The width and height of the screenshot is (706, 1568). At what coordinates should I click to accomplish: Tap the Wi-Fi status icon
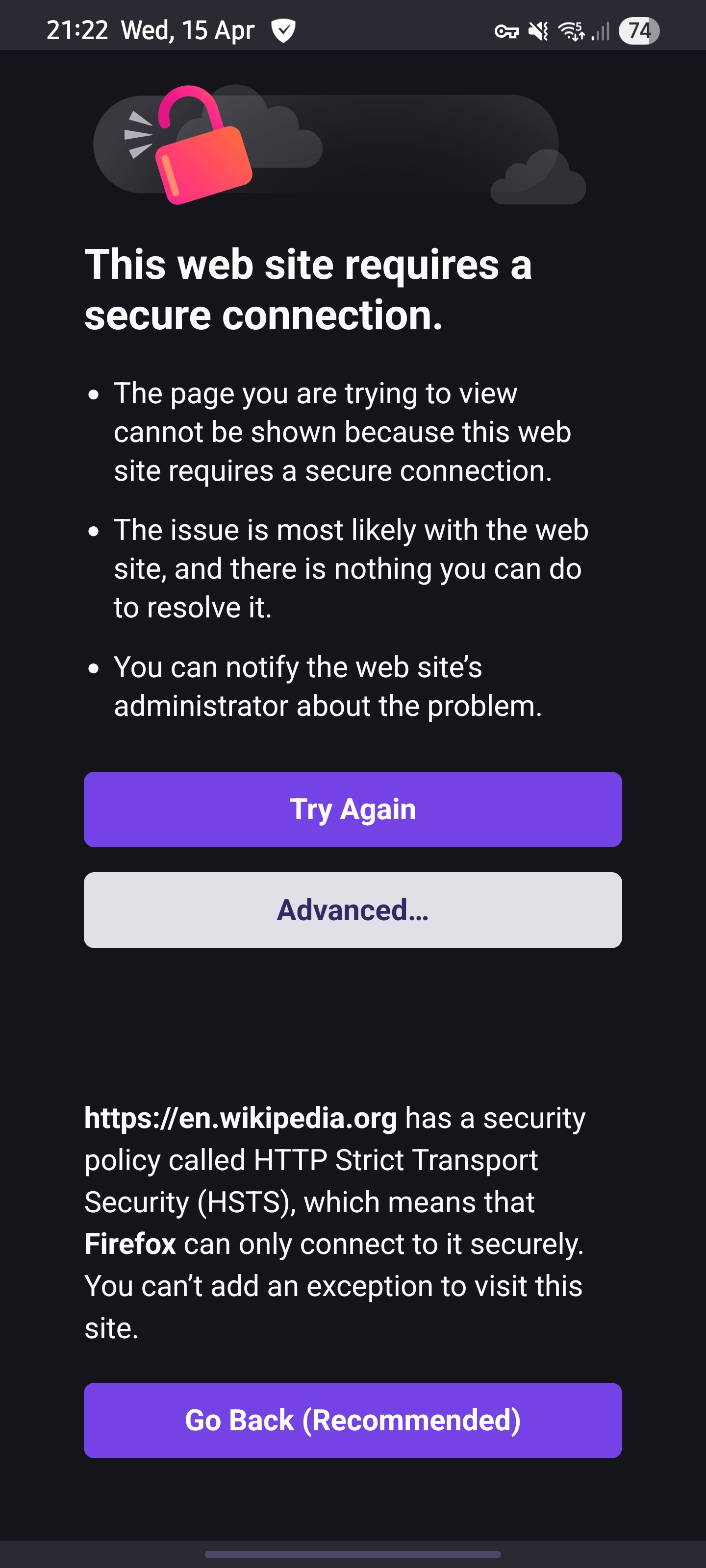tap(571, 31)
